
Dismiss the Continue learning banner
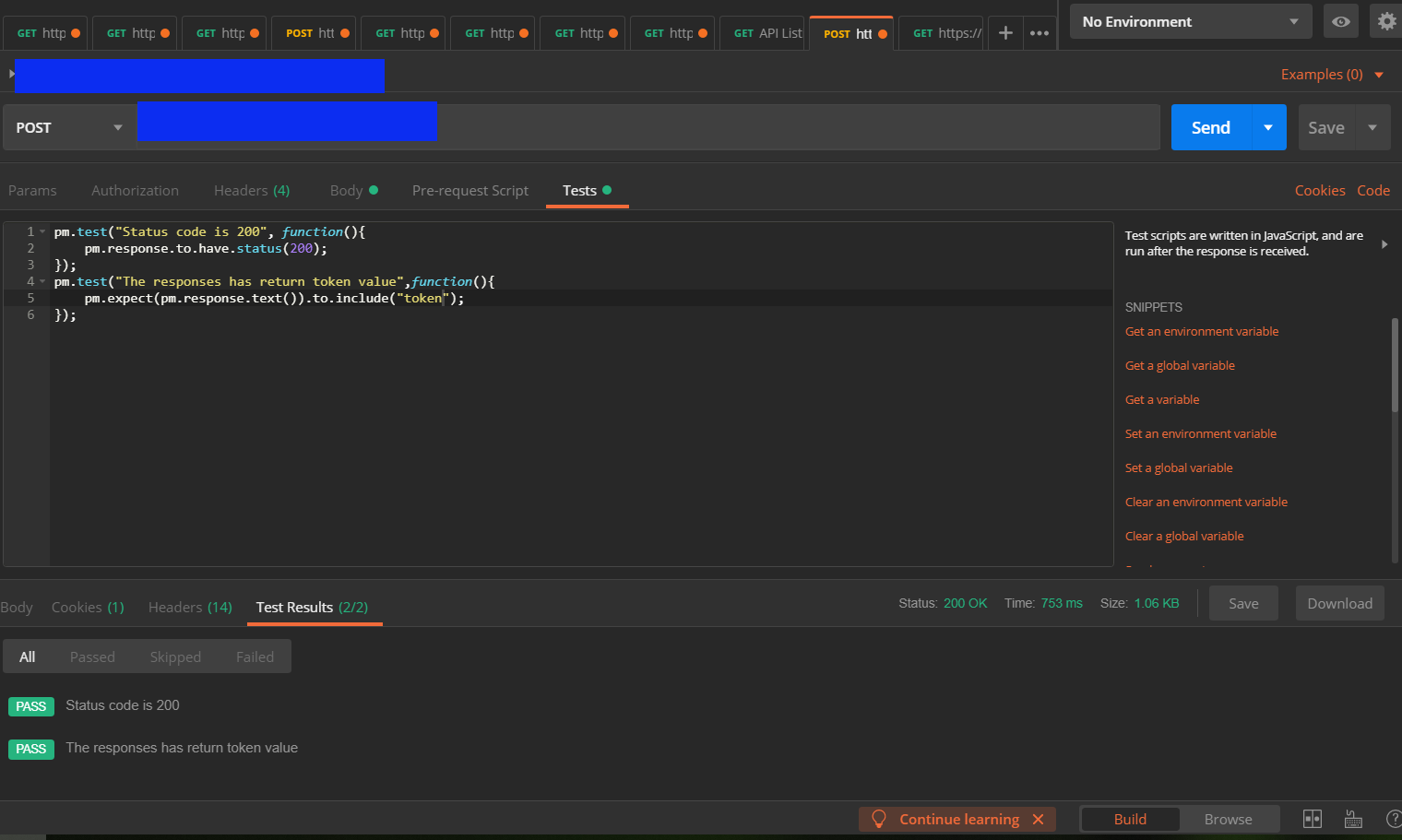[x=1039, y=819]
